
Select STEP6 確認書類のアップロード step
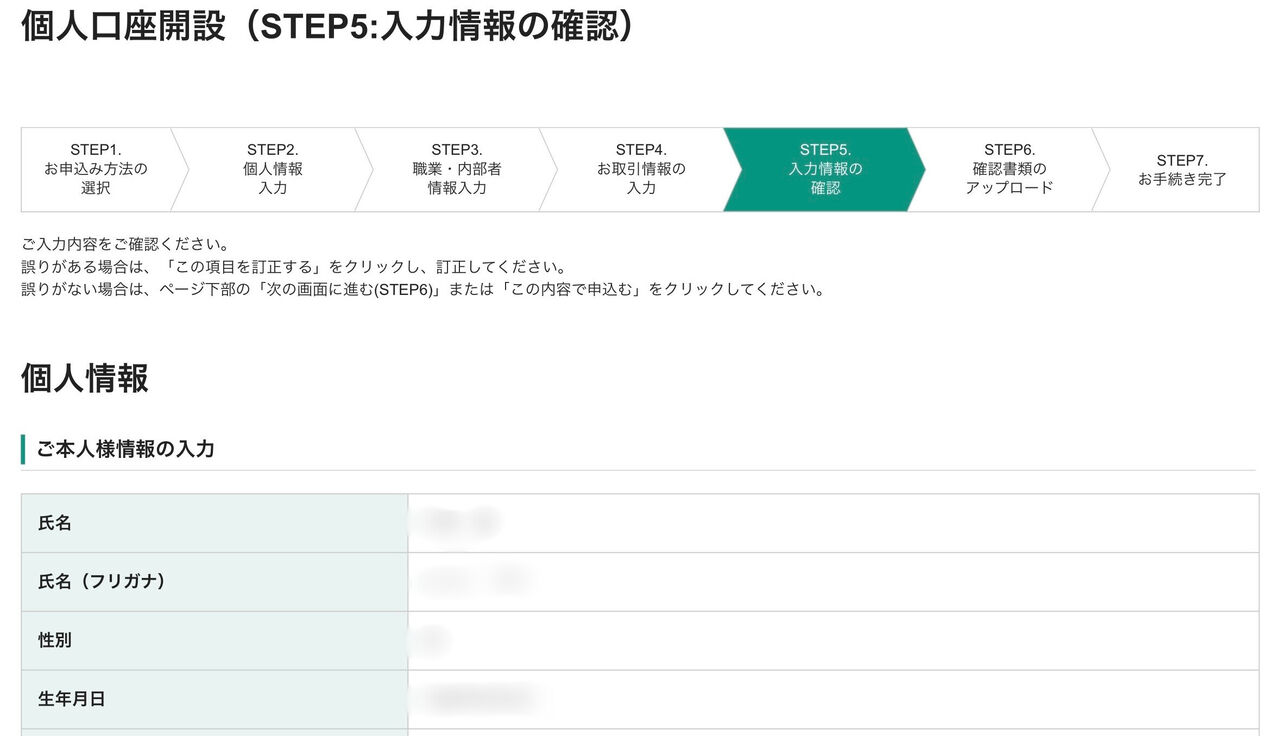[1009, 169]
